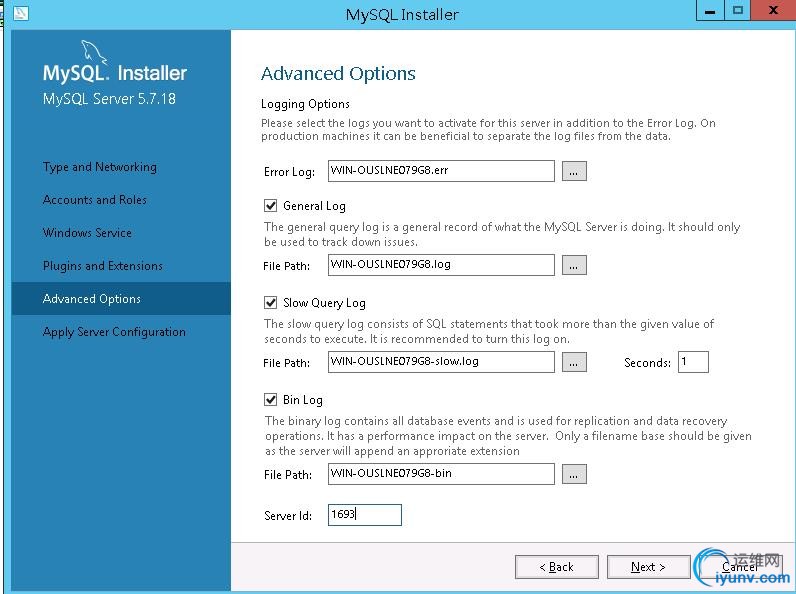796x594 pixels.
Task: Close the MySQL Installer window
Action: (x=773, y=11)
